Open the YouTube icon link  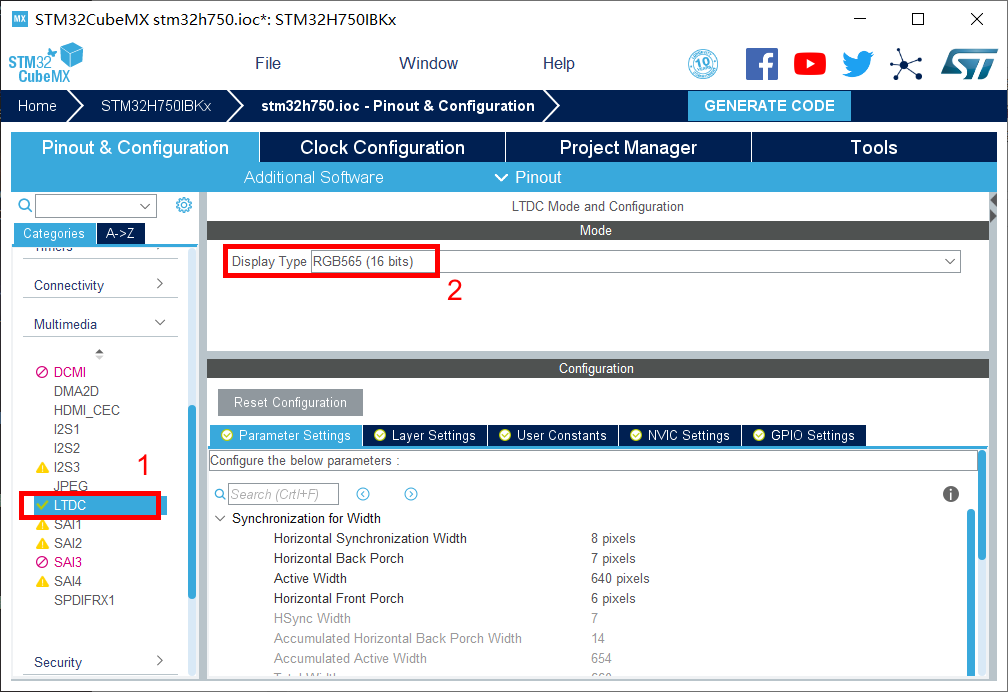coord(809,64)
